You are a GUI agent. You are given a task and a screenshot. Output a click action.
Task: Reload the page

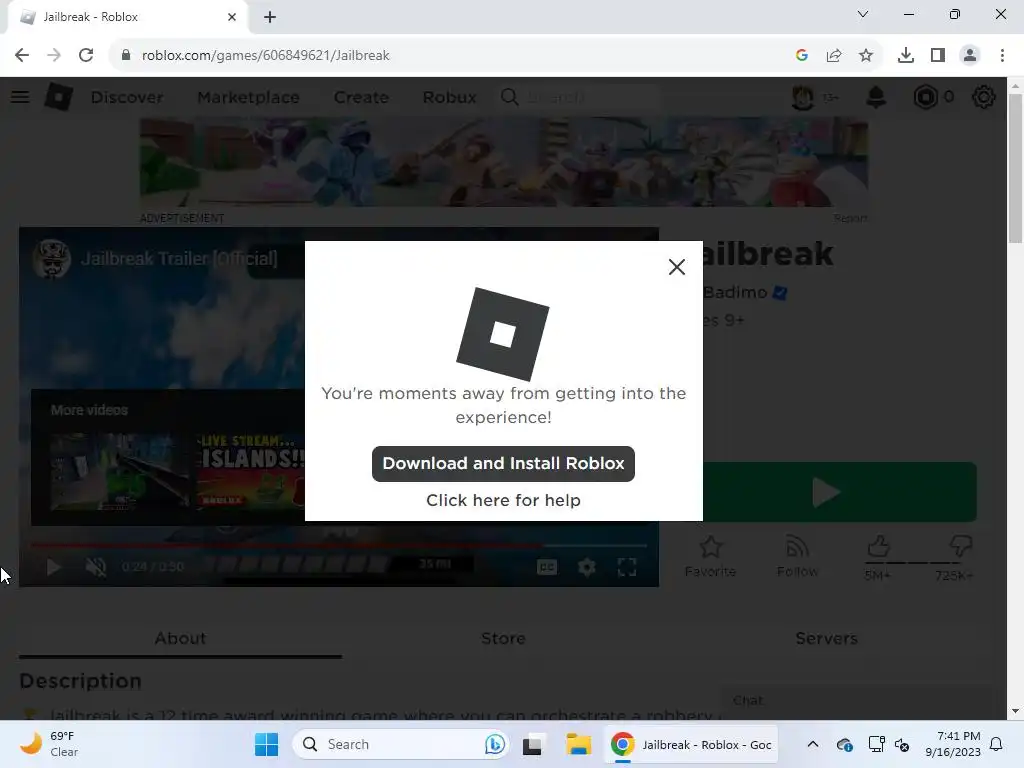[86, 55]
